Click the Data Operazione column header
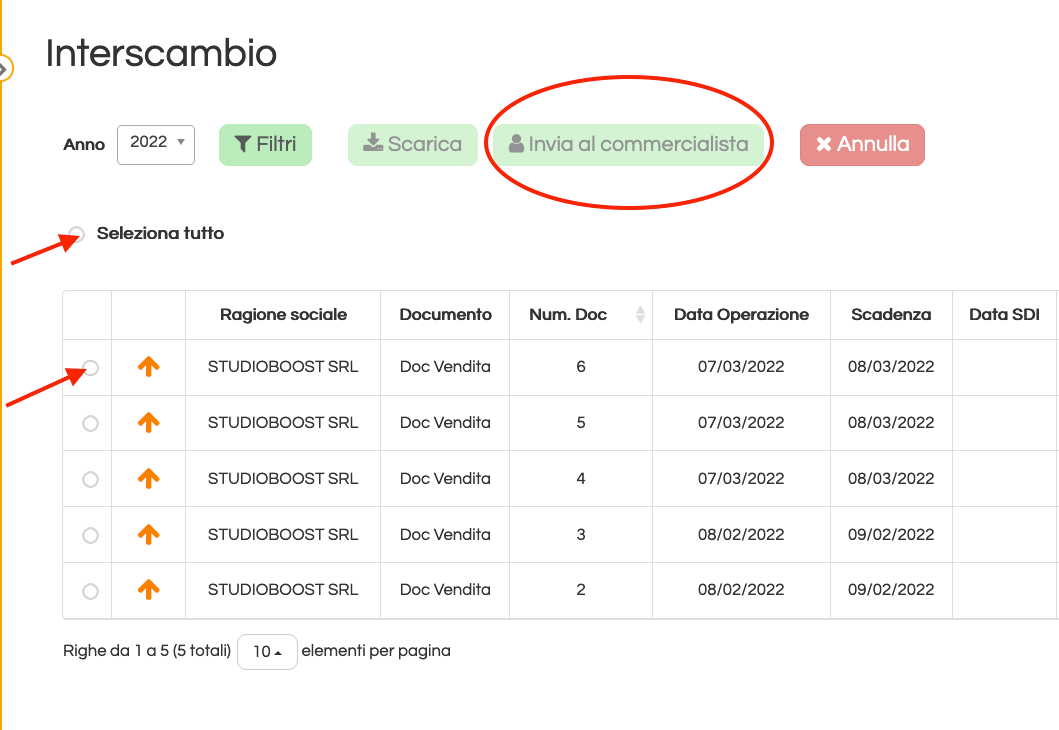This screenshot has height=730, width=1059. pos(742,315)
